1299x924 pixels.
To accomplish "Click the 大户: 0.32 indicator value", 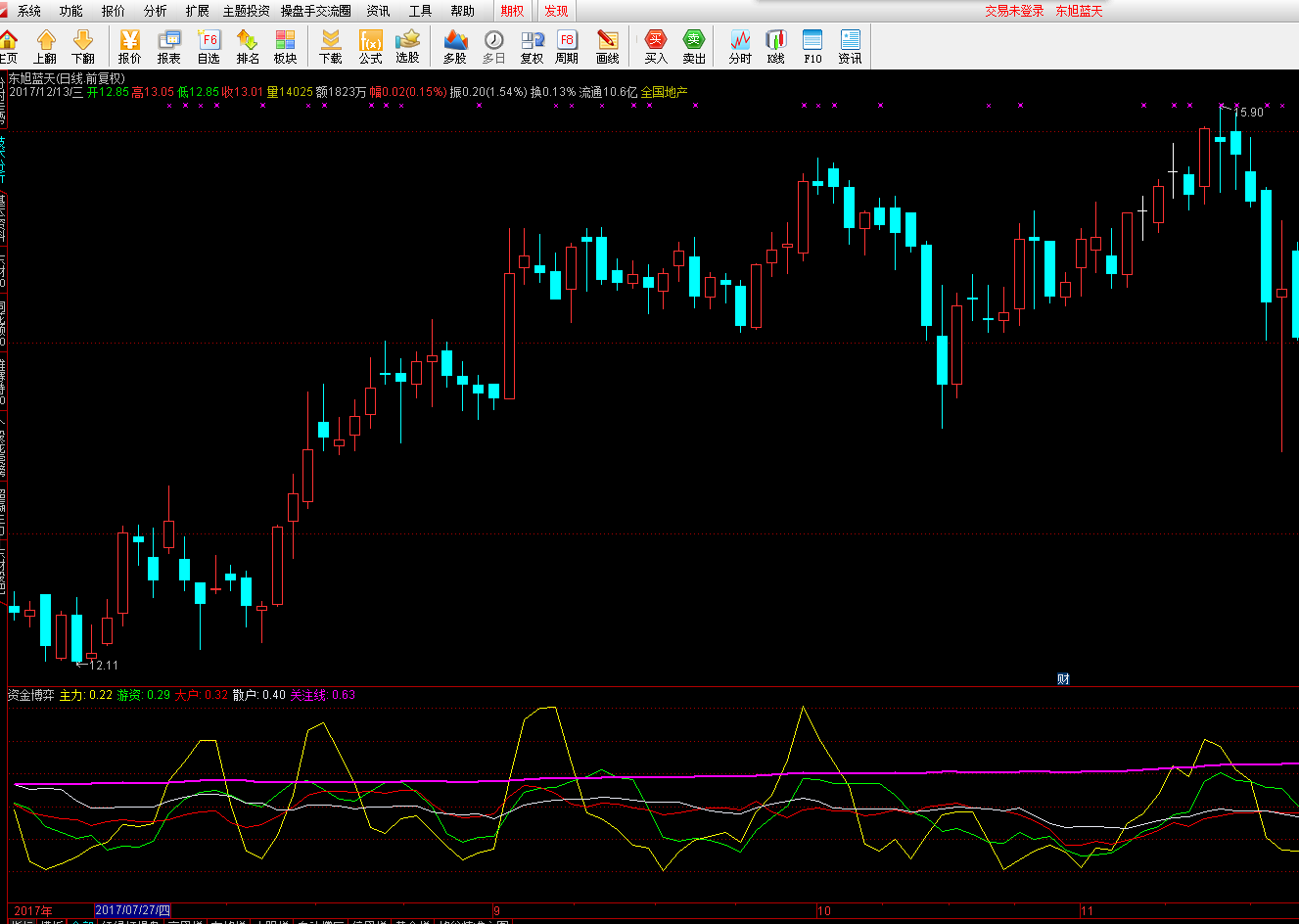I will [202, 695].
